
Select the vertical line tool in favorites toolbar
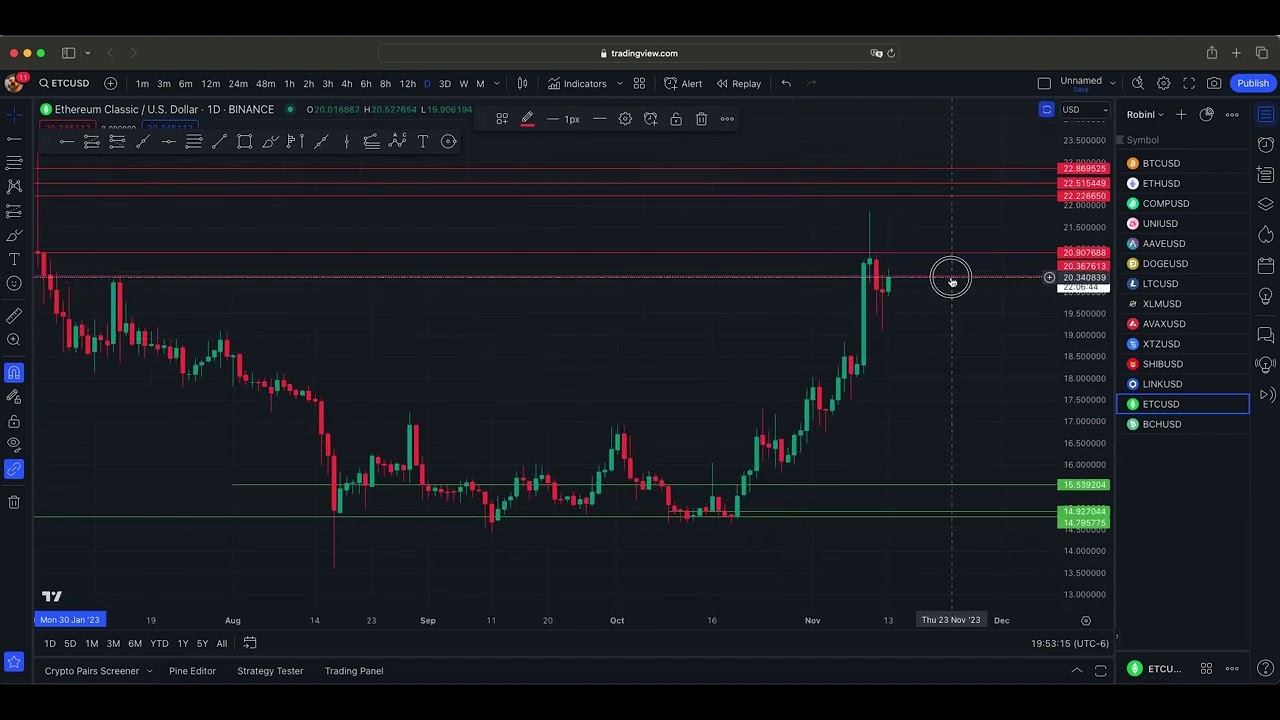pos(346,142)
